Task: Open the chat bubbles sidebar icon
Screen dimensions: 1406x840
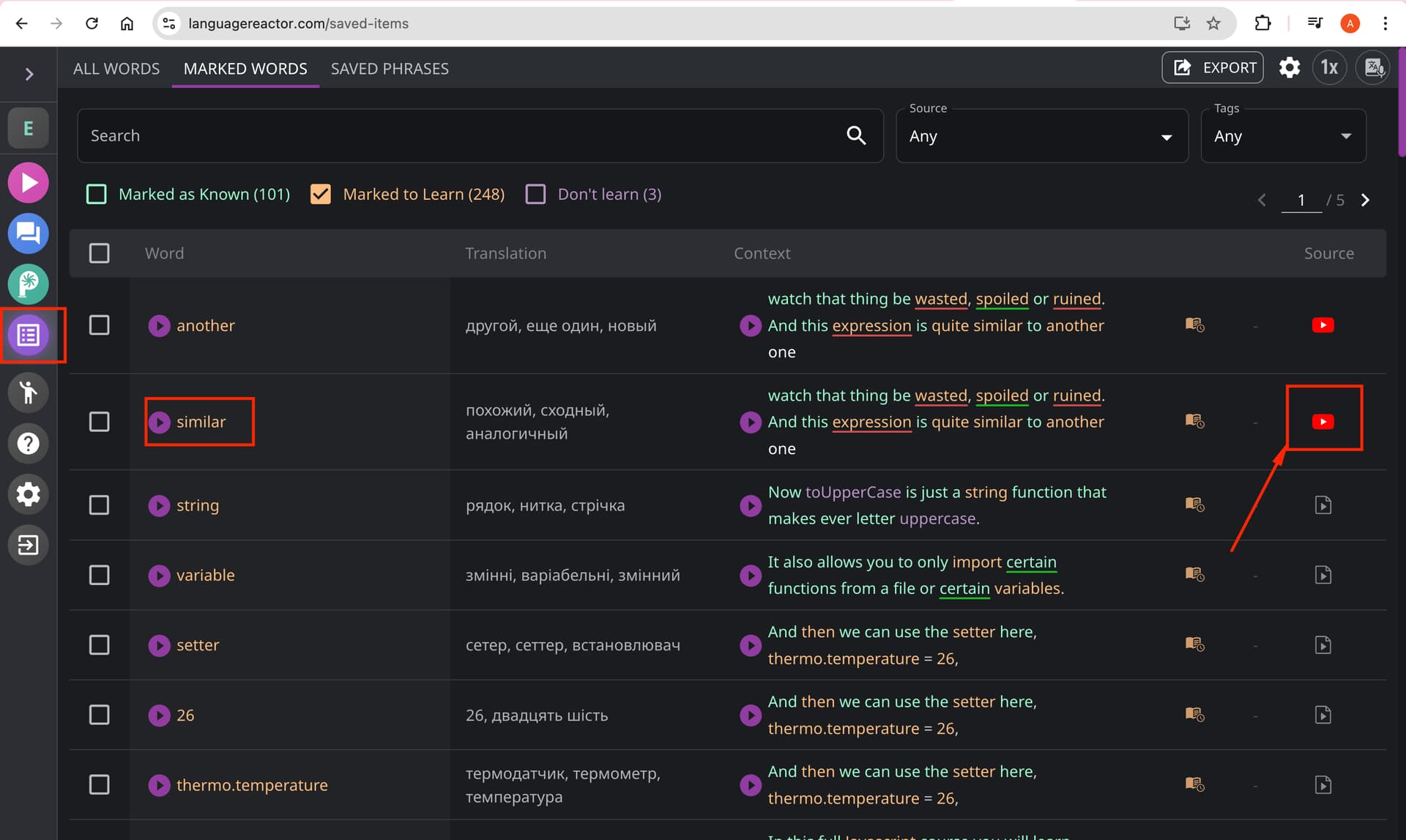Action: pyautogui.click(x=29, y=234)
